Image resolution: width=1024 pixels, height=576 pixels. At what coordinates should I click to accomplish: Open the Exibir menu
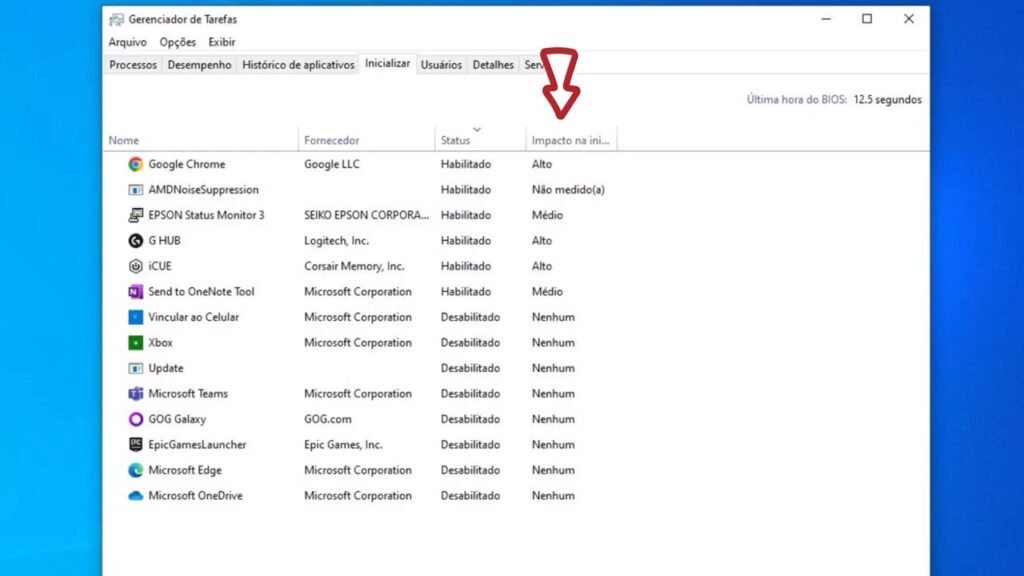pyautogui.click(x=221, y=42)
